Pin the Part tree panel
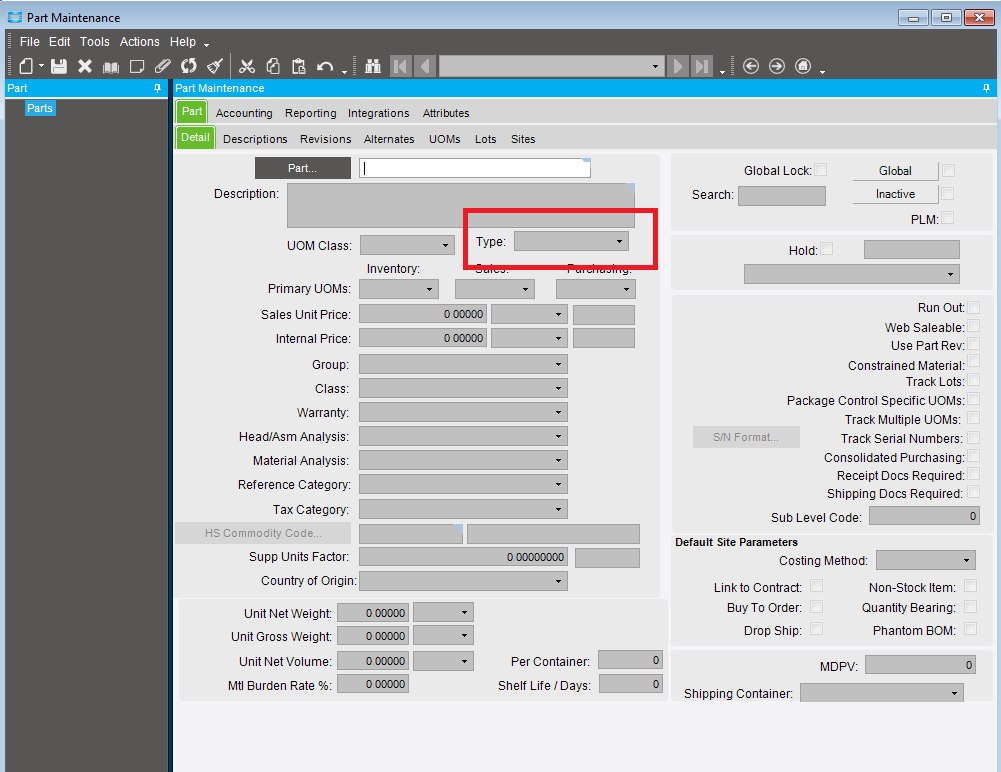This screenshot has height=772, width=1001. click(x=158, y=88)
